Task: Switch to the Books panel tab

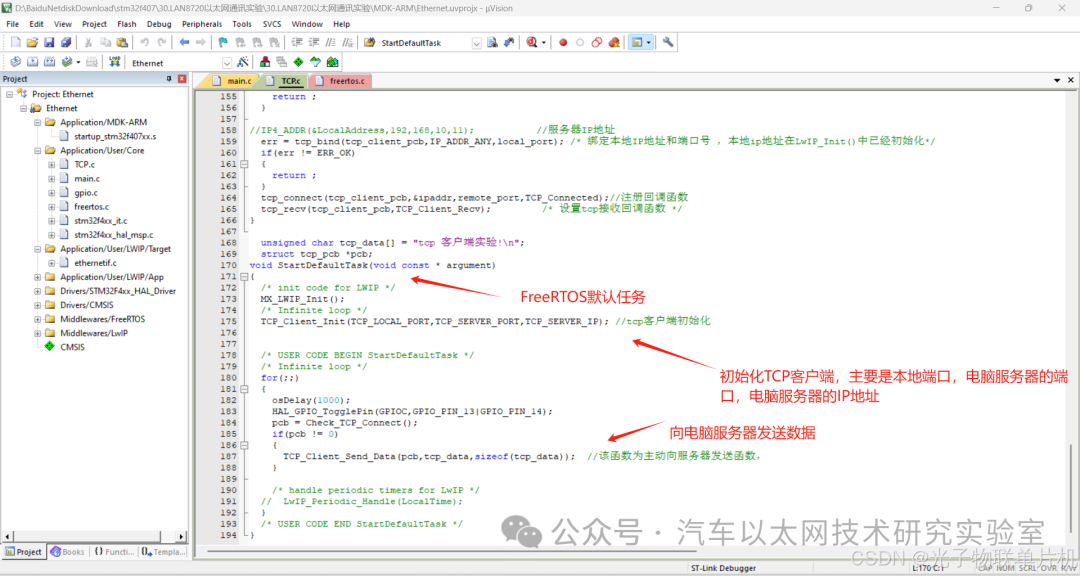Action: [69, 551]
